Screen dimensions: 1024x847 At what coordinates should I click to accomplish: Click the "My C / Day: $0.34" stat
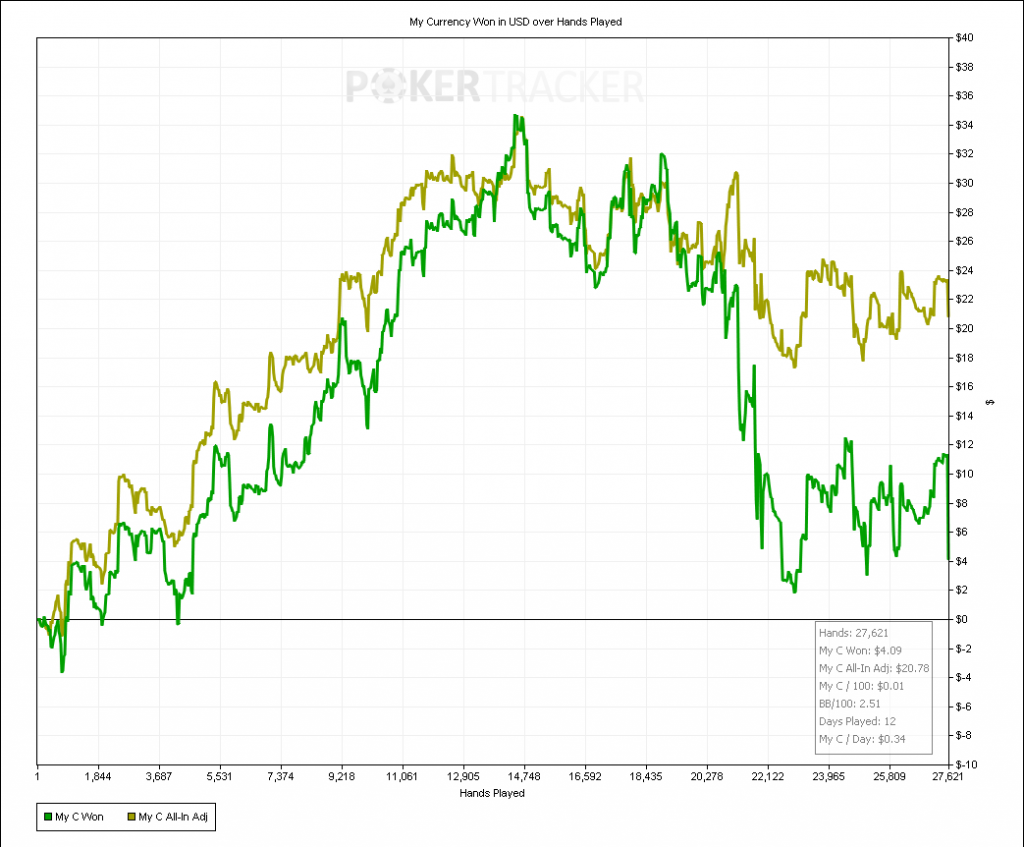click(862, 739)
